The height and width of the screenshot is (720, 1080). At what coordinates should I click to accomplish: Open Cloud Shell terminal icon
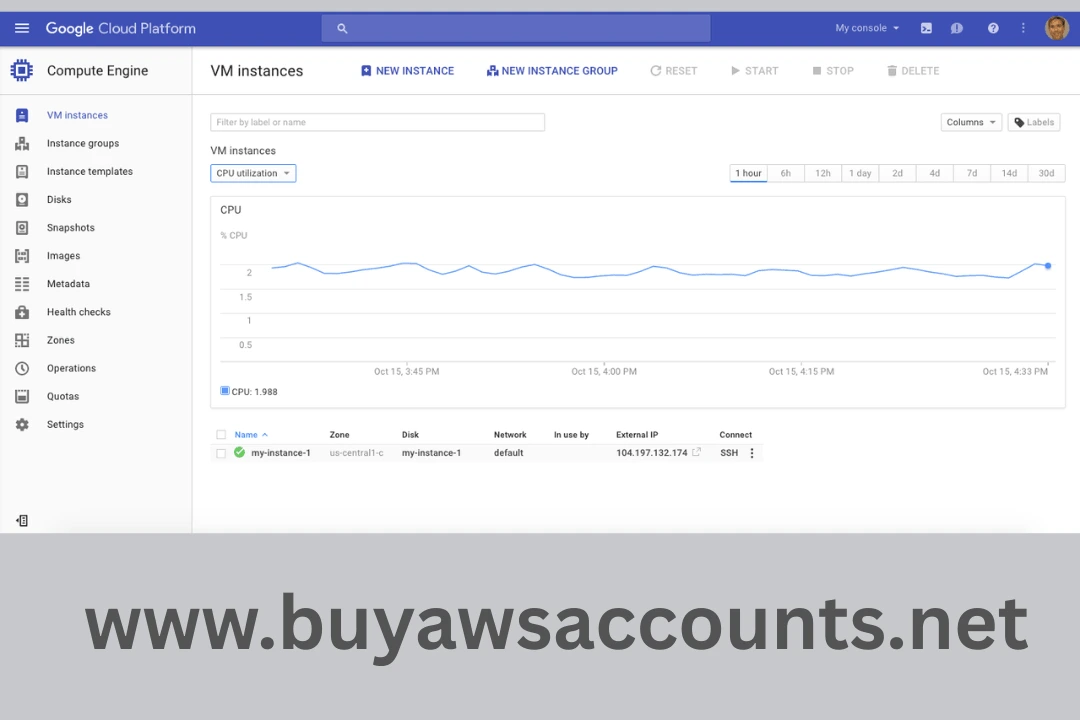(x=926, y=28)
